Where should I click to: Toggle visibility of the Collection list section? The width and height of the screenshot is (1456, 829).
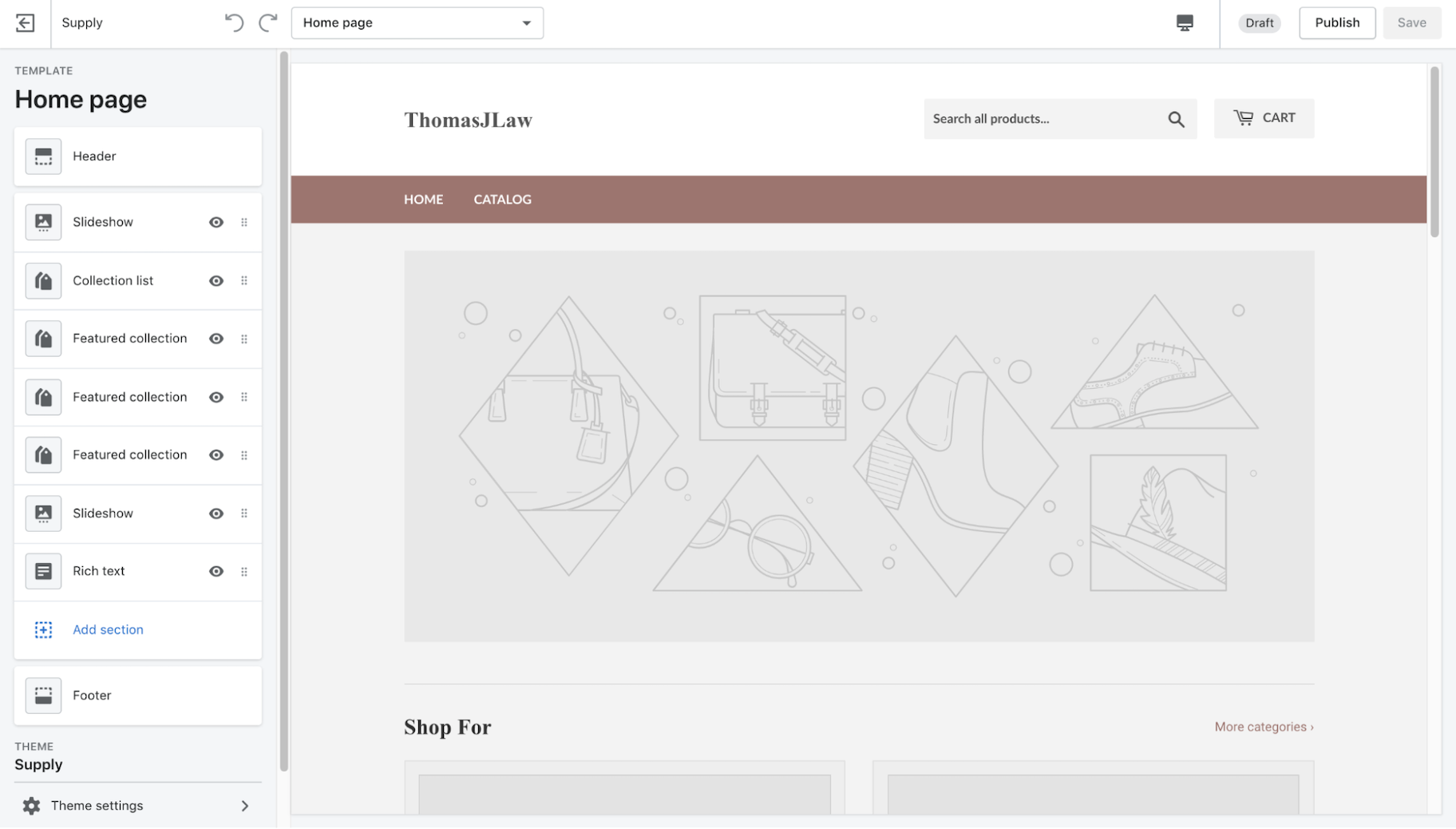tap(216, 280)
